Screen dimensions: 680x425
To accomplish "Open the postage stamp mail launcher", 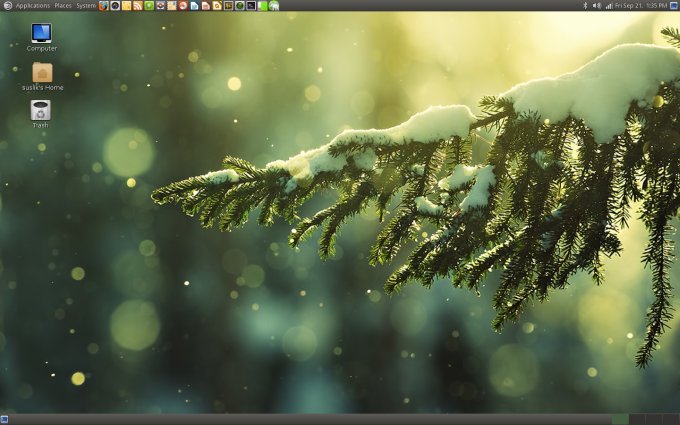I will (x=172, y=6).
